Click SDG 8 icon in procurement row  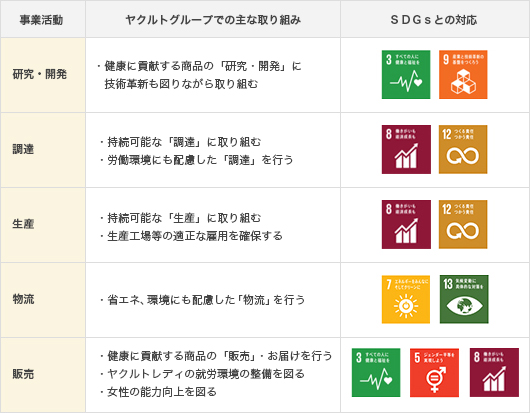(x=406, y=149)
